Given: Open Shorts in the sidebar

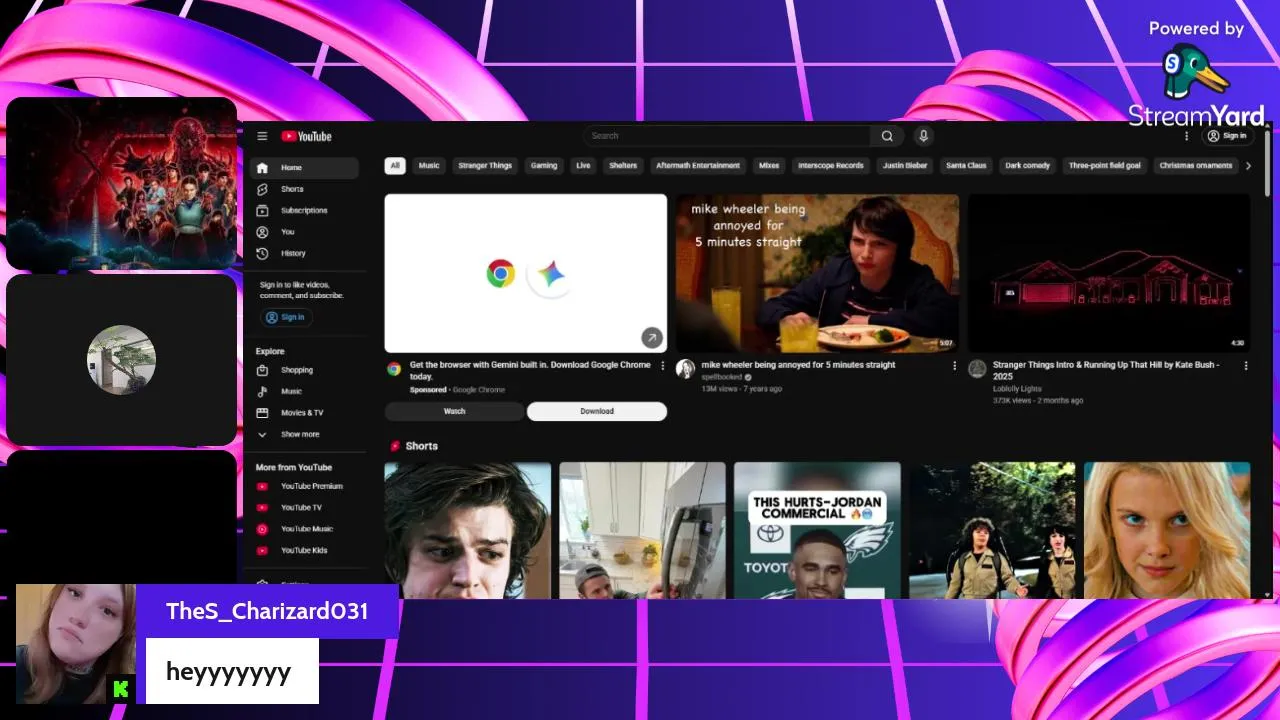Looking at the screenshot, I should tap(304, 189).
